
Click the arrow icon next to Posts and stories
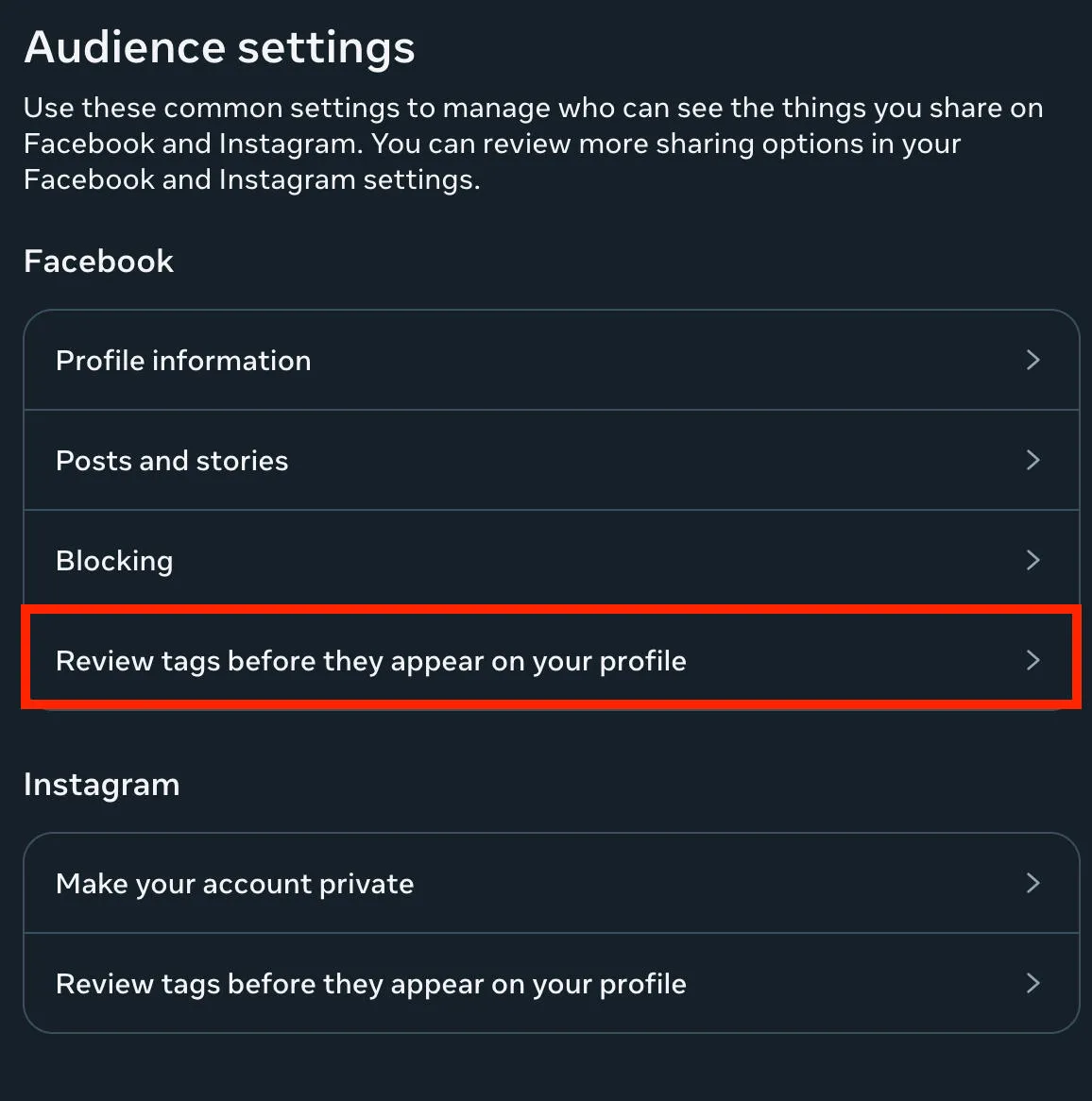[1032, 461]
